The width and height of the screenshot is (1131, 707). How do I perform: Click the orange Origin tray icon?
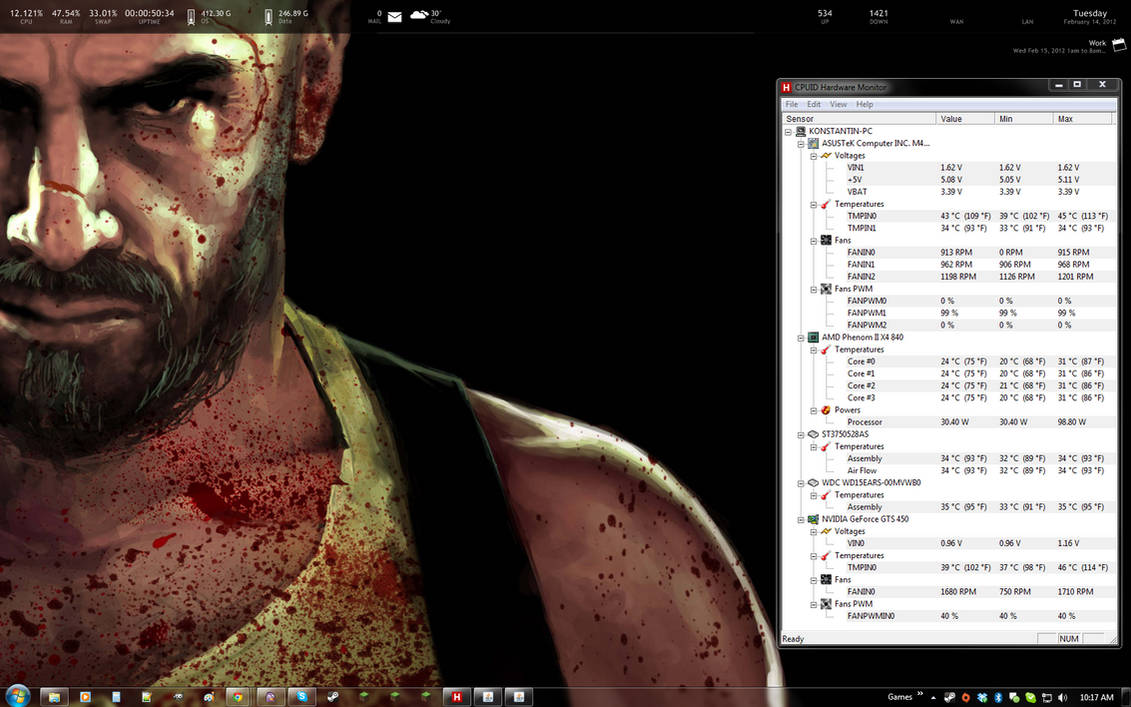pyautogui.click(x=966, y=698)
